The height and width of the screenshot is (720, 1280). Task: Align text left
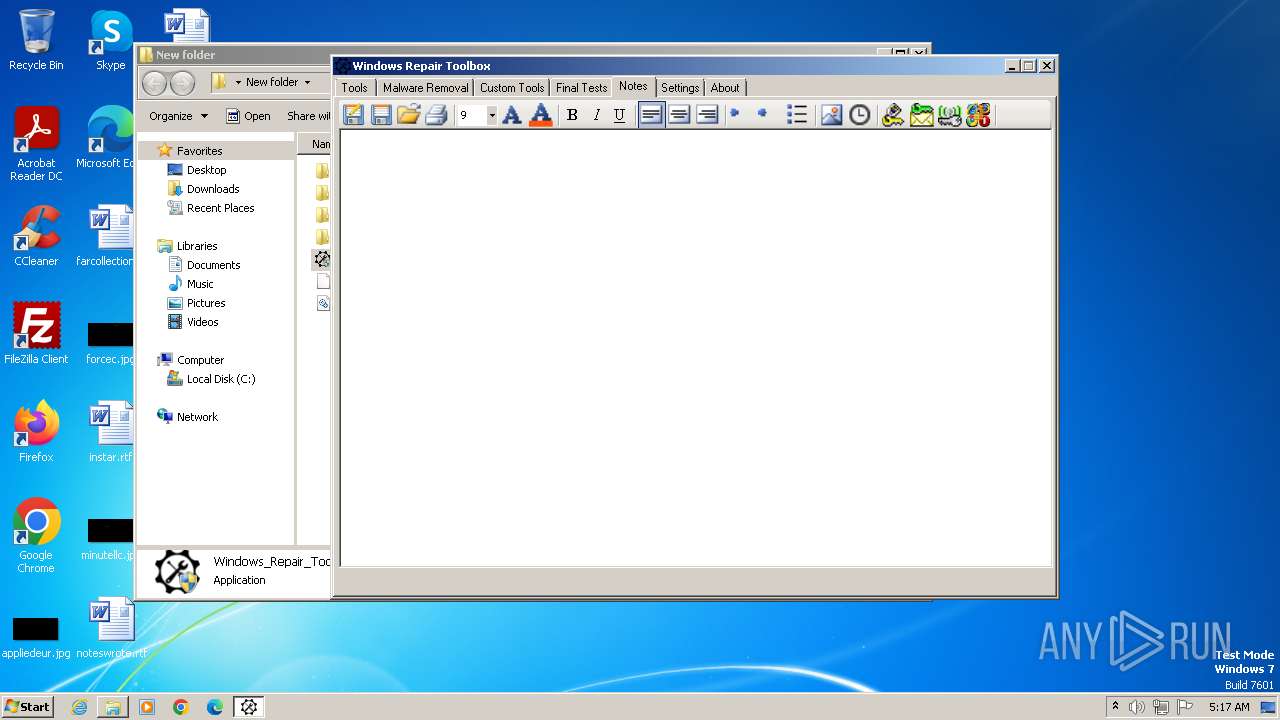pos(651,115)
